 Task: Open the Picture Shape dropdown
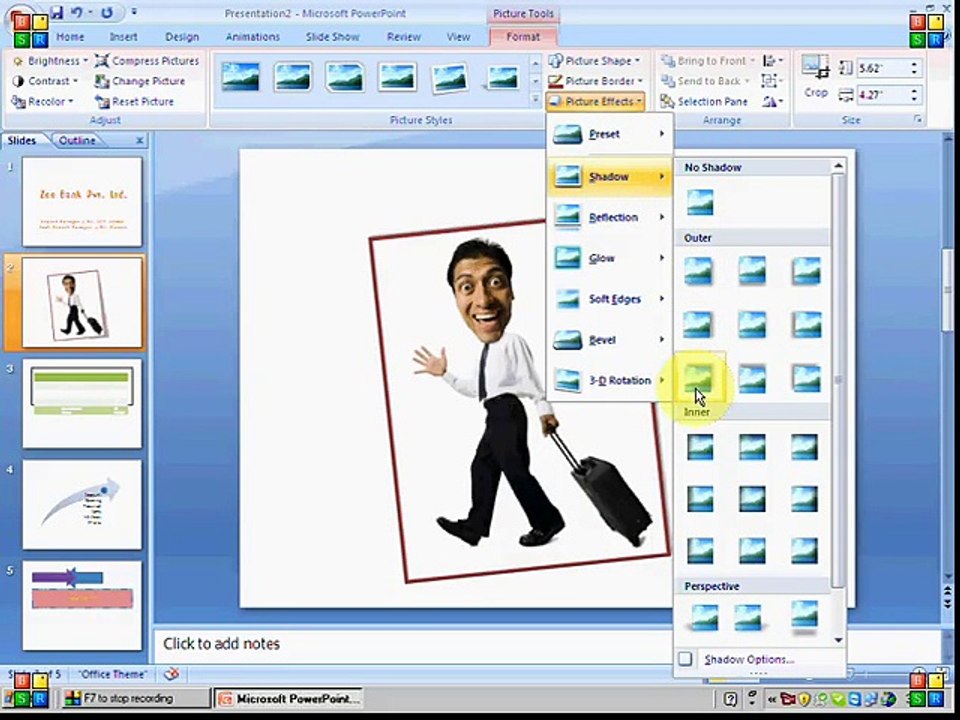594,61
